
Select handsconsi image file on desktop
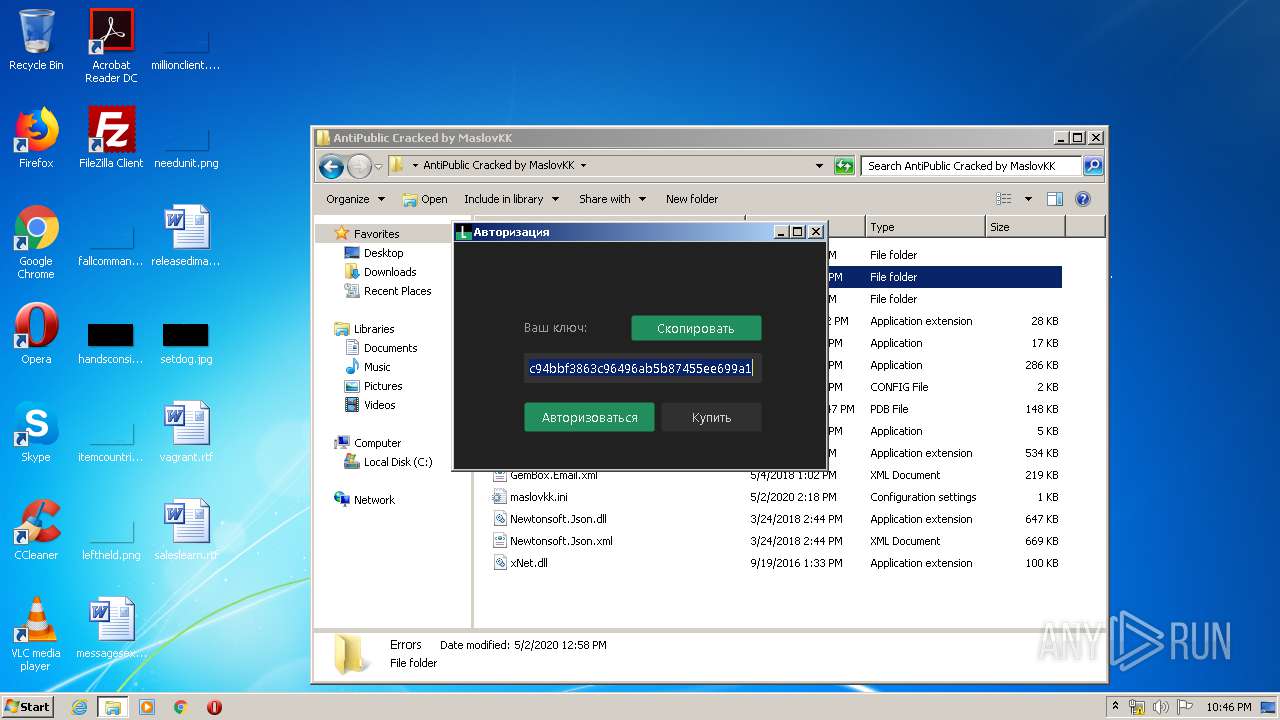[111, 342]
